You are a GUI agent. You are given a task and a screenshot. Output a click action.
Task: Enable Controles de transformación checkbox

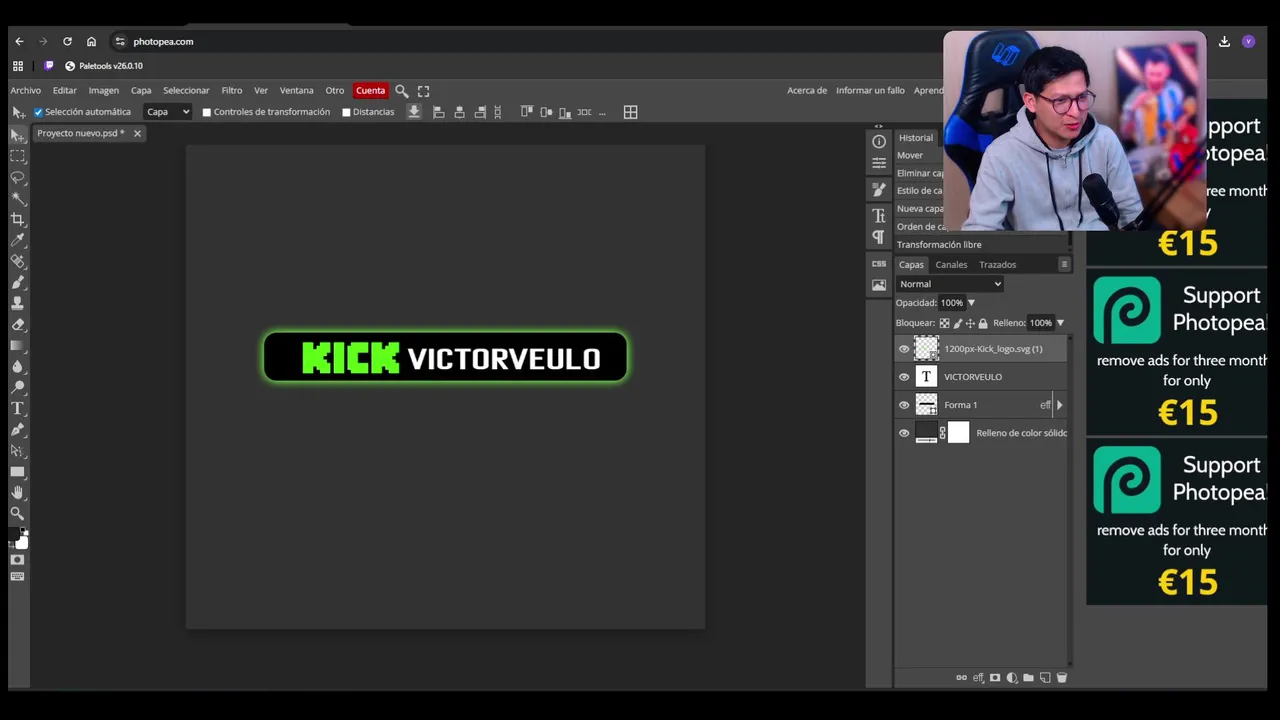pos(207,112)
